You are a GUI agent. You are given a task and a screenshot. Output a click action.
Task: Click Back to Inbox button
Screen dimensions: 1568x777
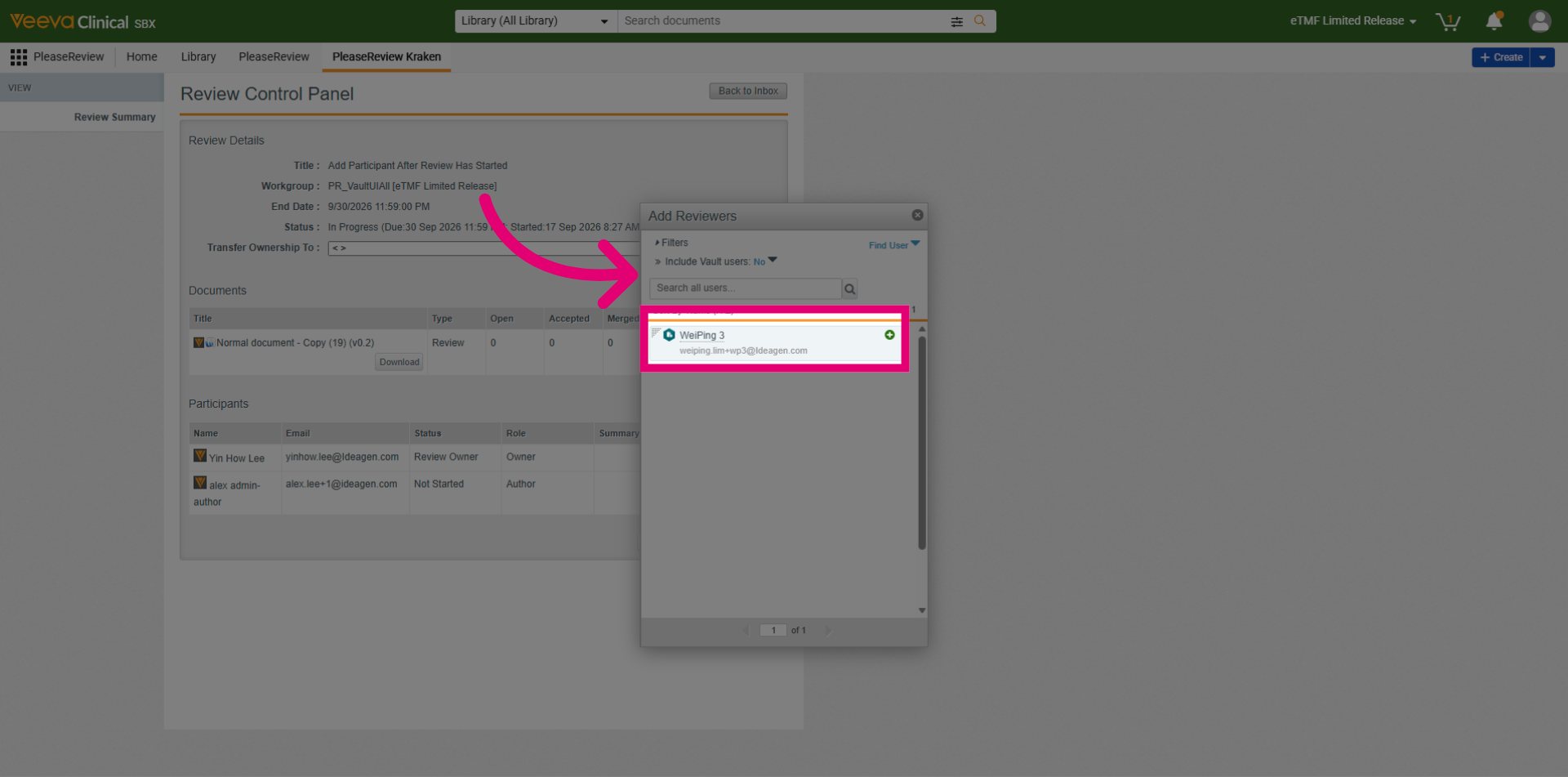point(748,92)
